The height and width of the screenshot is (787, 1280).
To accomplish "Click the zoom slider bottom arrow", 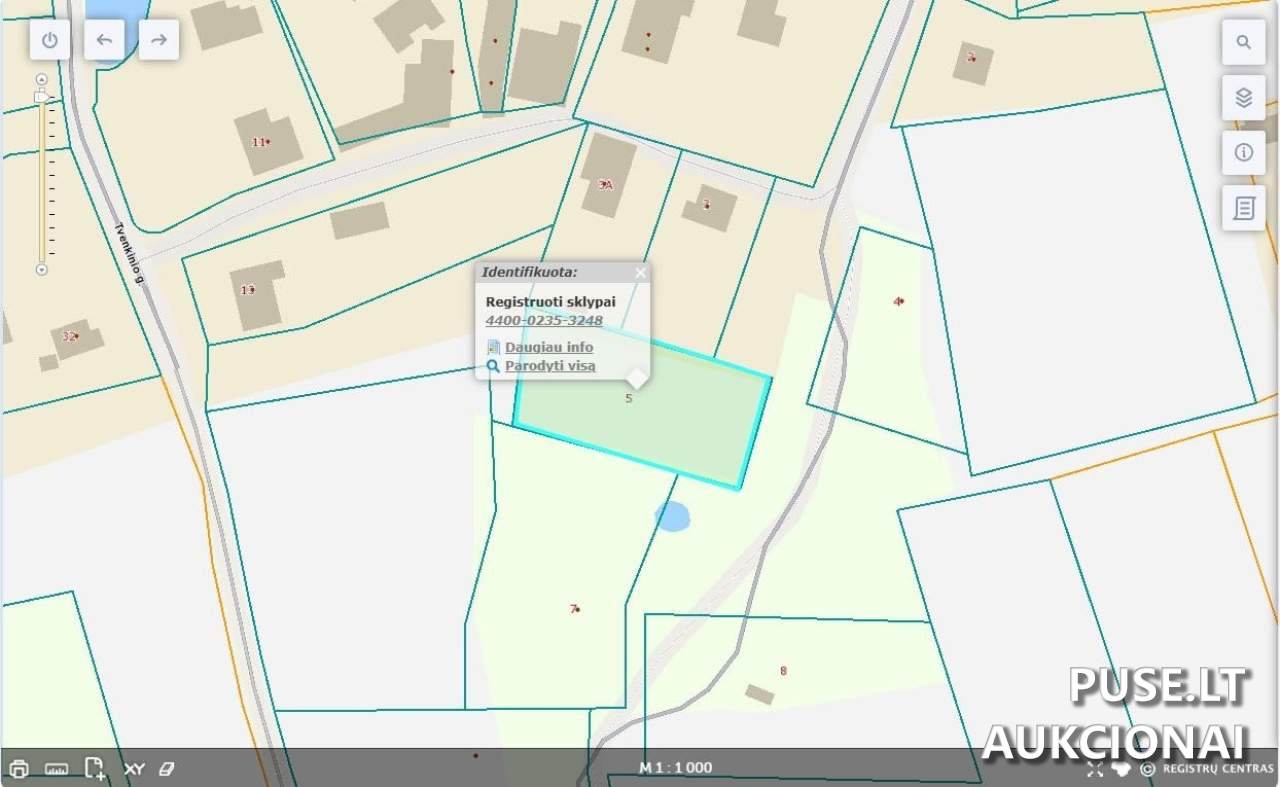I will (41, 270).
